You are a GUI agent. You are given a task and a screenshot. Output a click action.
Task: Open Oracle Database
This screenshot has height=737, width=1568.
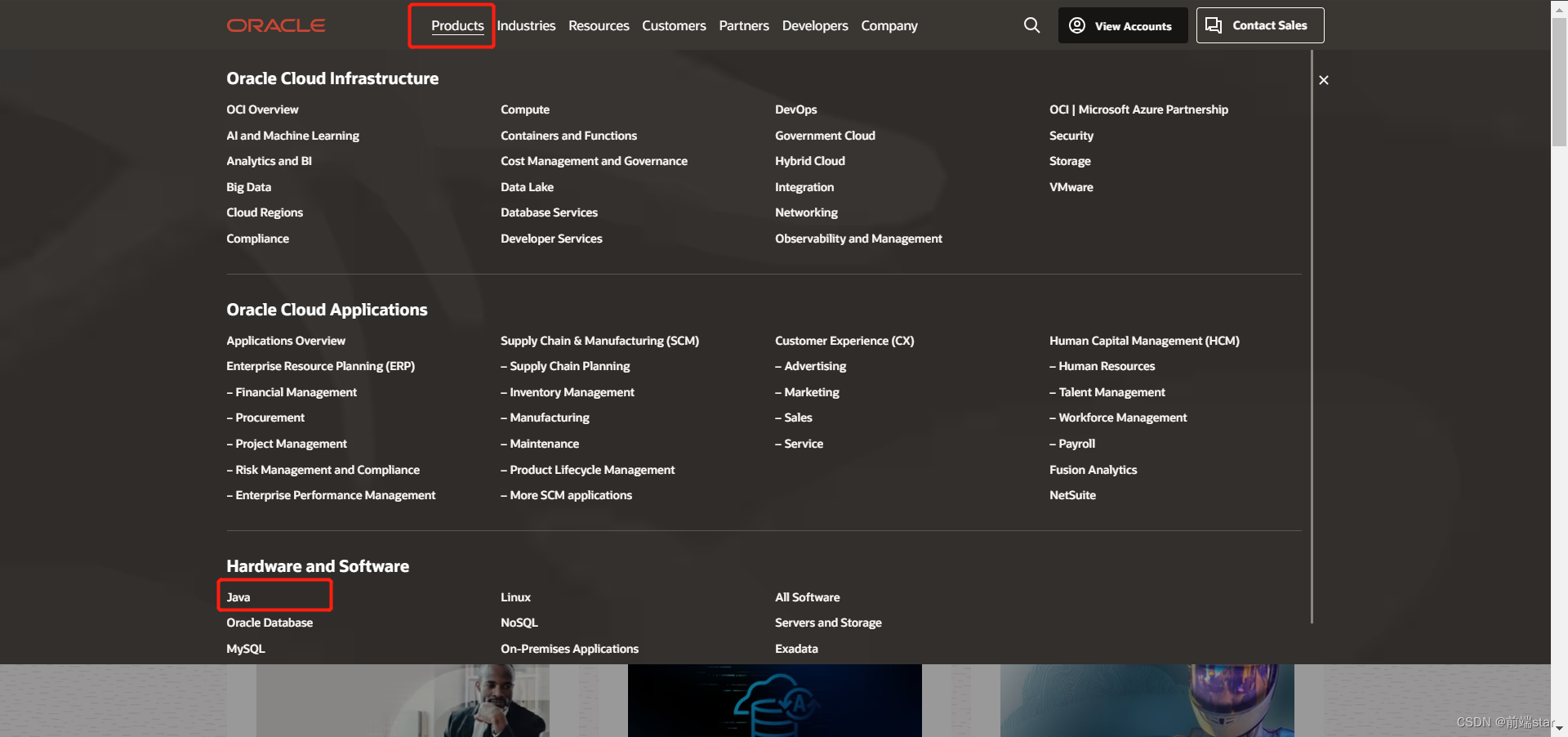[x=269, y=623]
